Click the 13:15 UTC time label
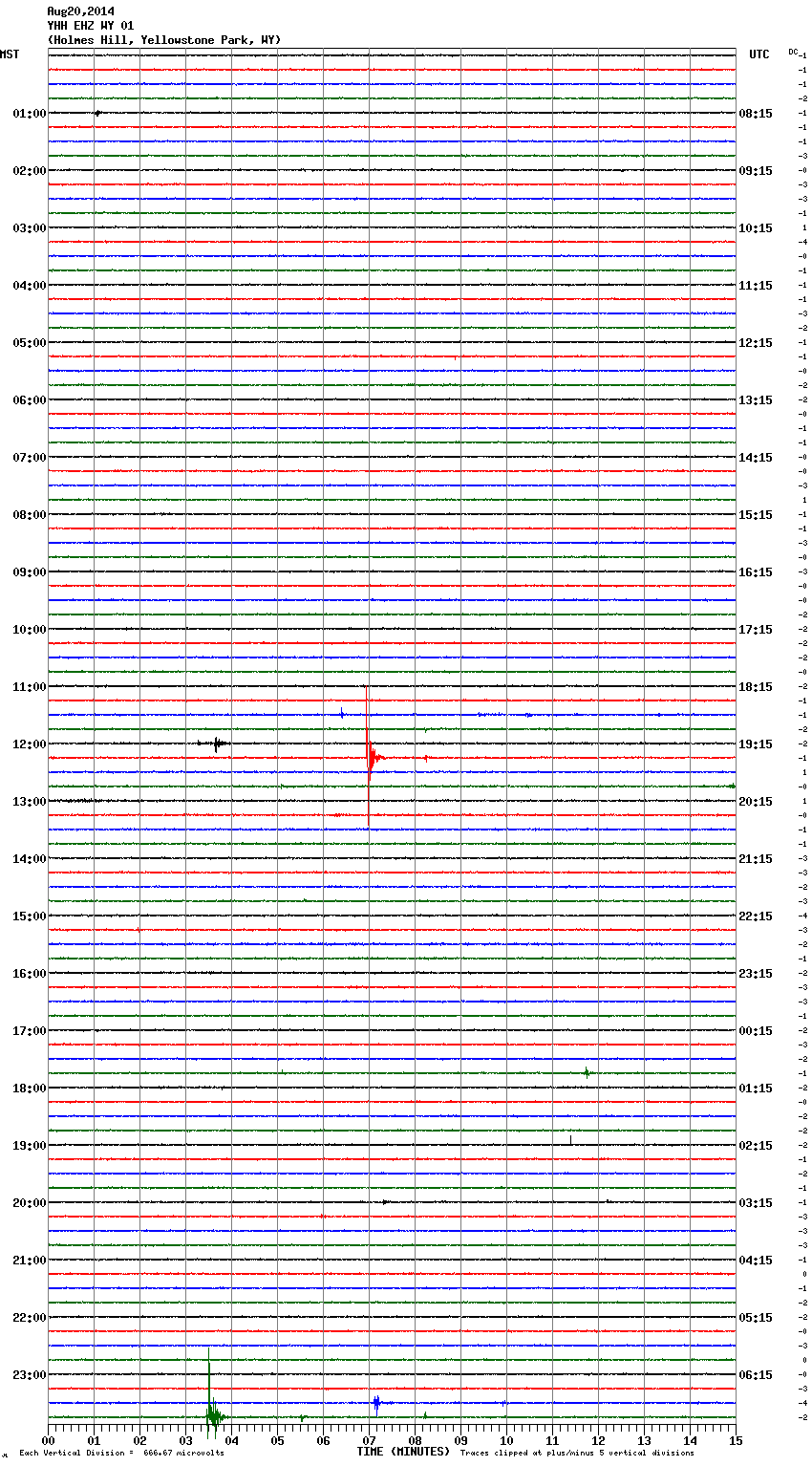812x1466 pixels. tap(756, 400)
